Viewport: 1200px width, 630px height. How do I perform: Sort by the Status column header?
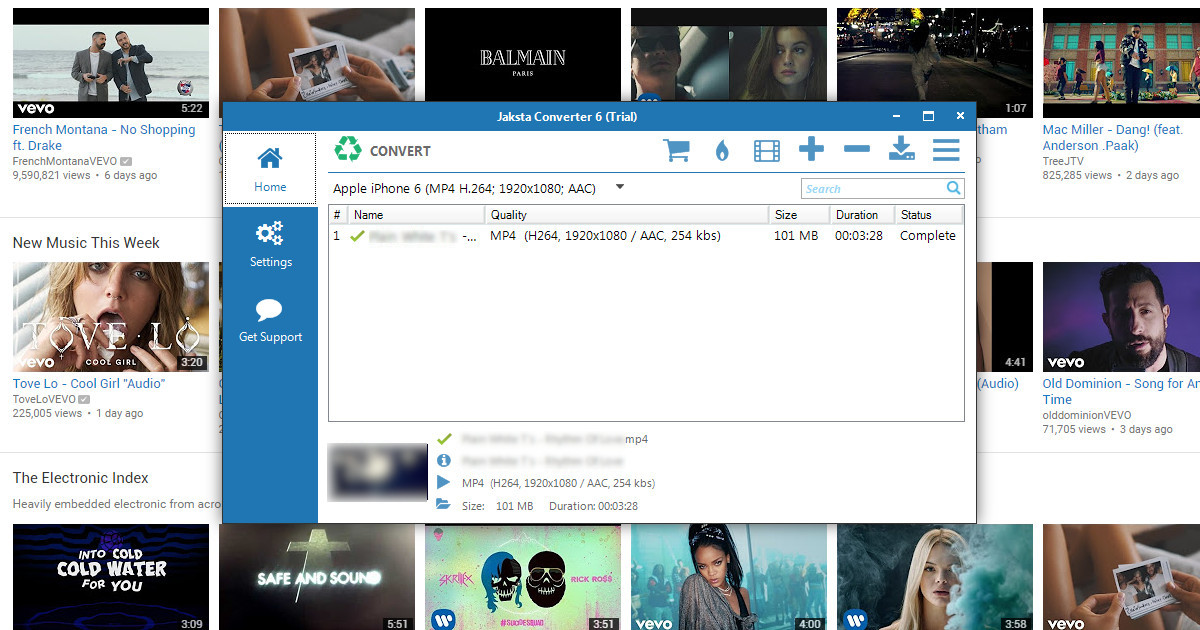pyautogui.click(x=928, y=215)
